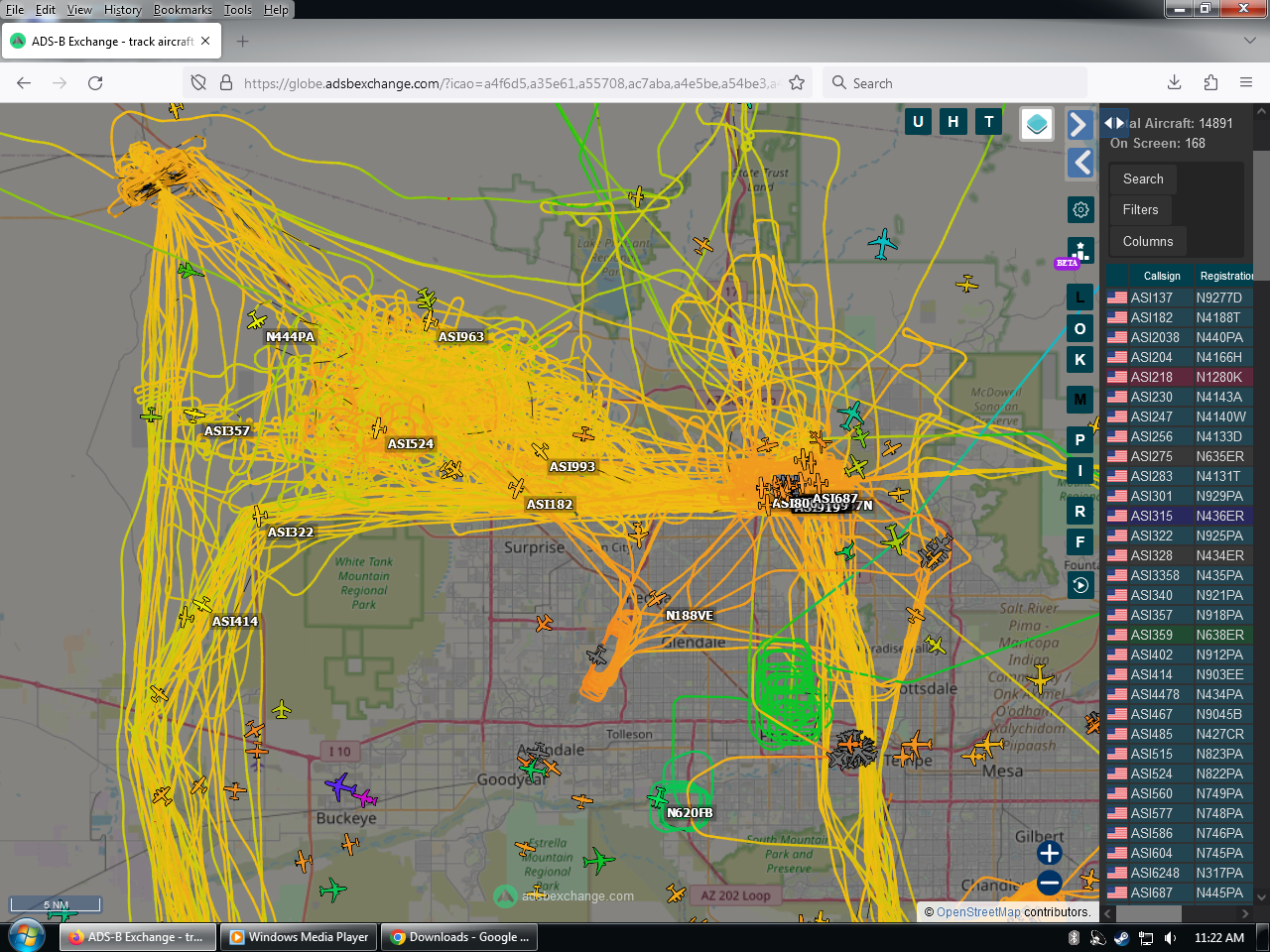Close the ADS-B Exchange tab
Screen dimensions: 1270x952
pos(205,42)
